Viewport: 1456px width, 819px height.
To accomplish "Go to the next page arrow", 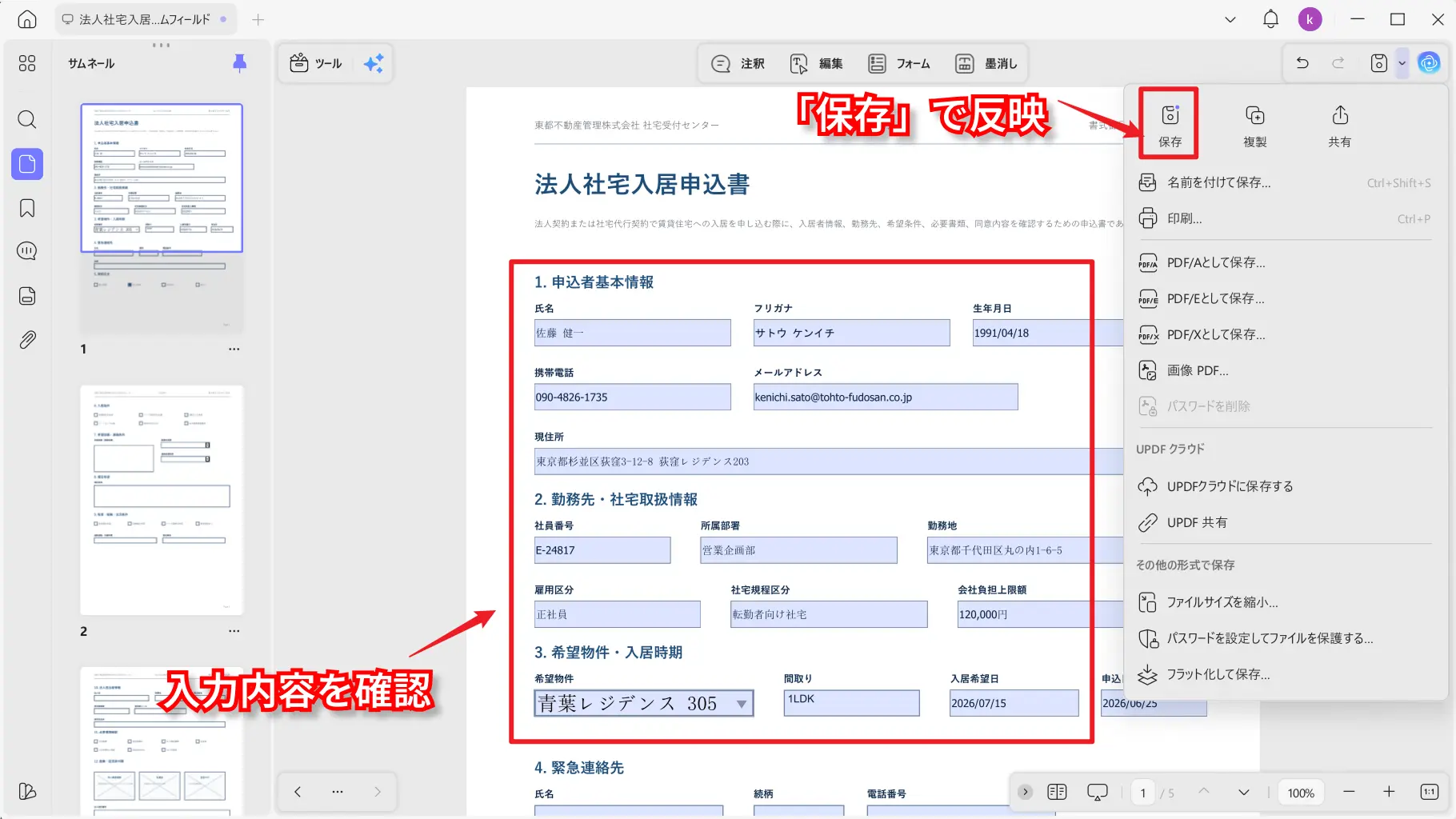I will point(1243,792).
